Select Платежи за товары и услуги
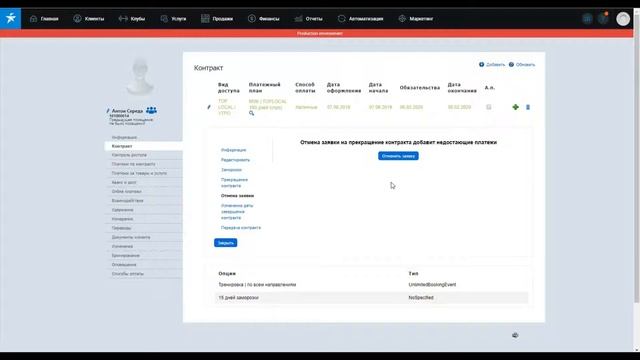Screen dimensions: 640x360 (x=139, y=173)
